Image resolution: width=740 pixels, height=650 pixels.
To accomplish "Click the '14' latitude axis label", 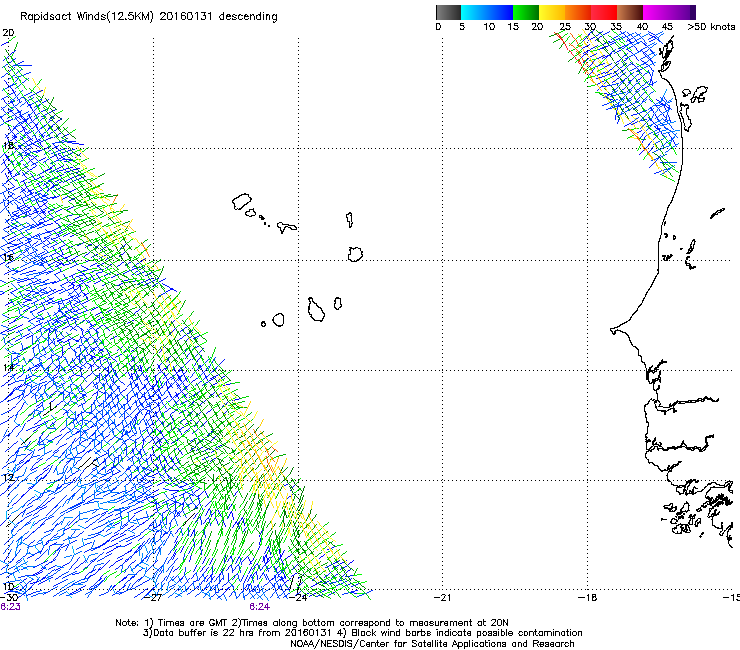I will (x=8, y=367).
